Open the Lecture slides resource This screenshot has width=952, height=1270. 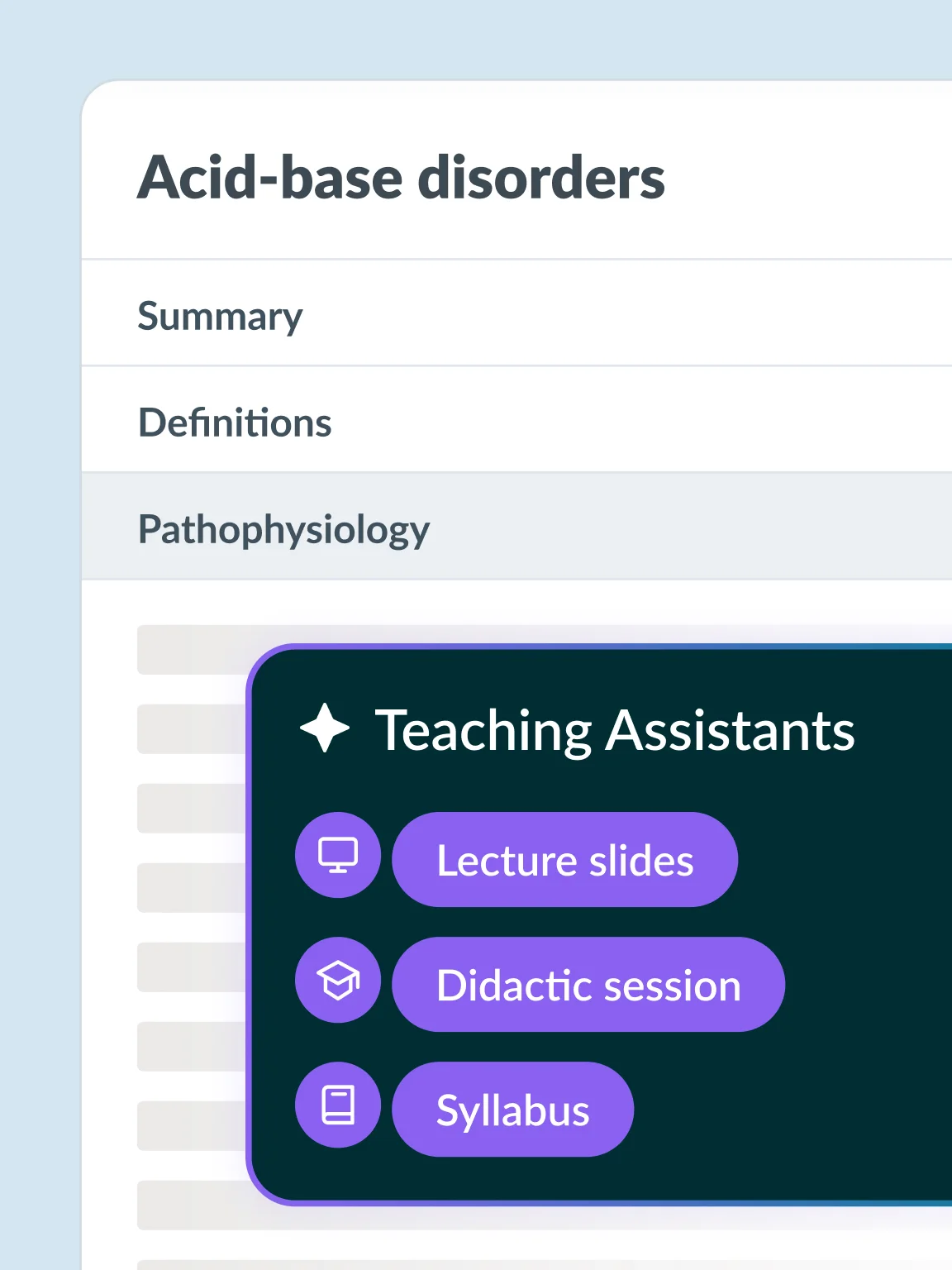[x=565, y=860]
